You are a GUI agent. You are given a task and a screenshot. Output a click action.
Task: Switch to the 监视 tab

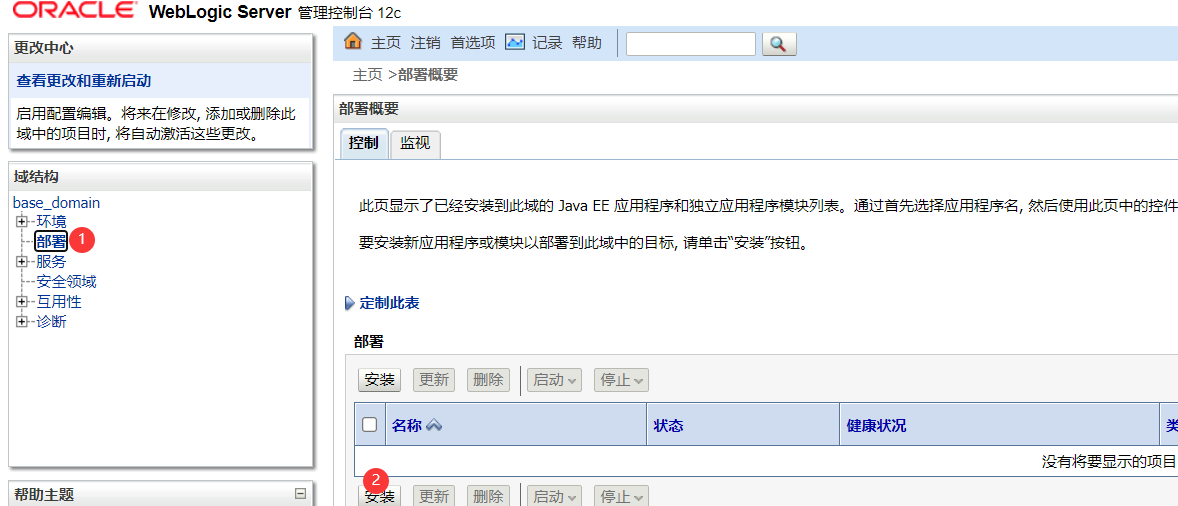click(415, 144)
